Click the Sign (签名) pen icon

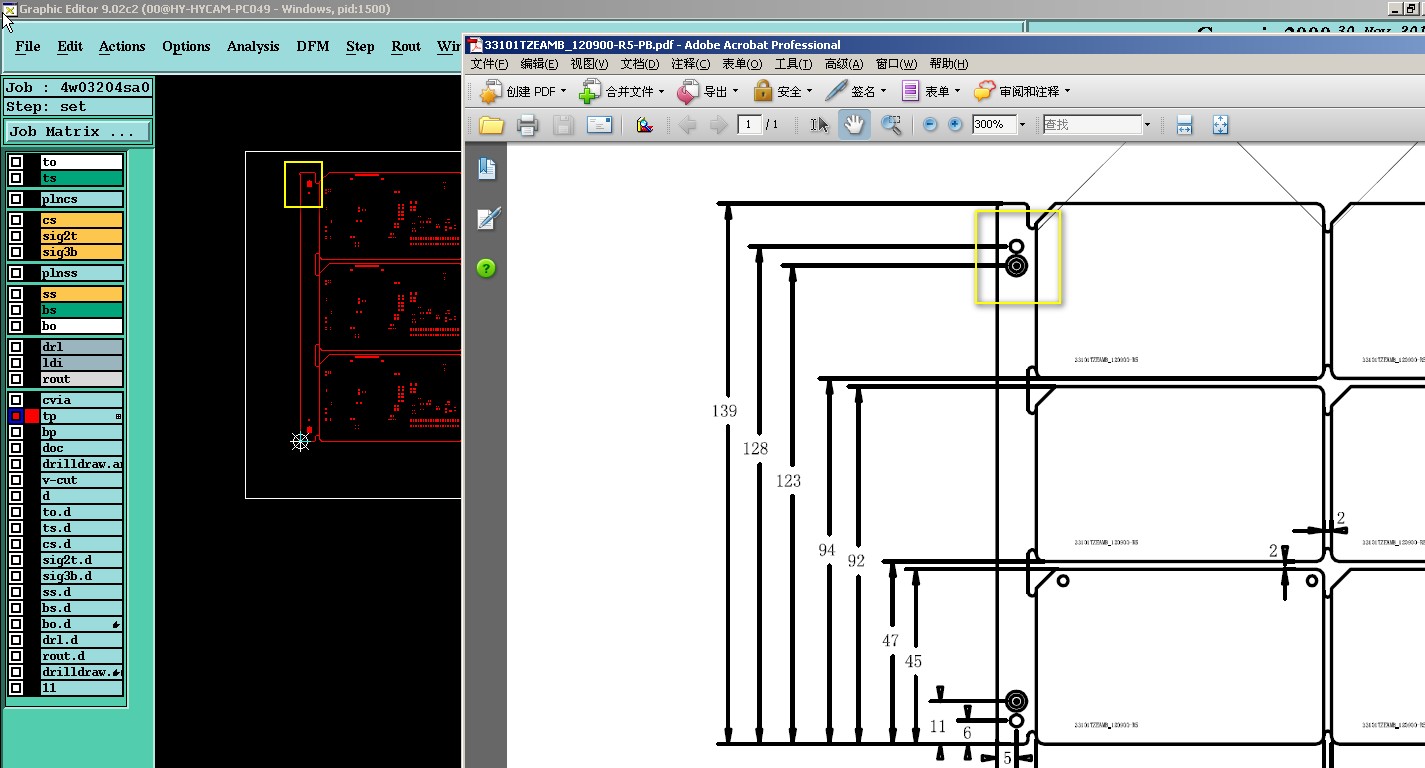tap(836, 92)
